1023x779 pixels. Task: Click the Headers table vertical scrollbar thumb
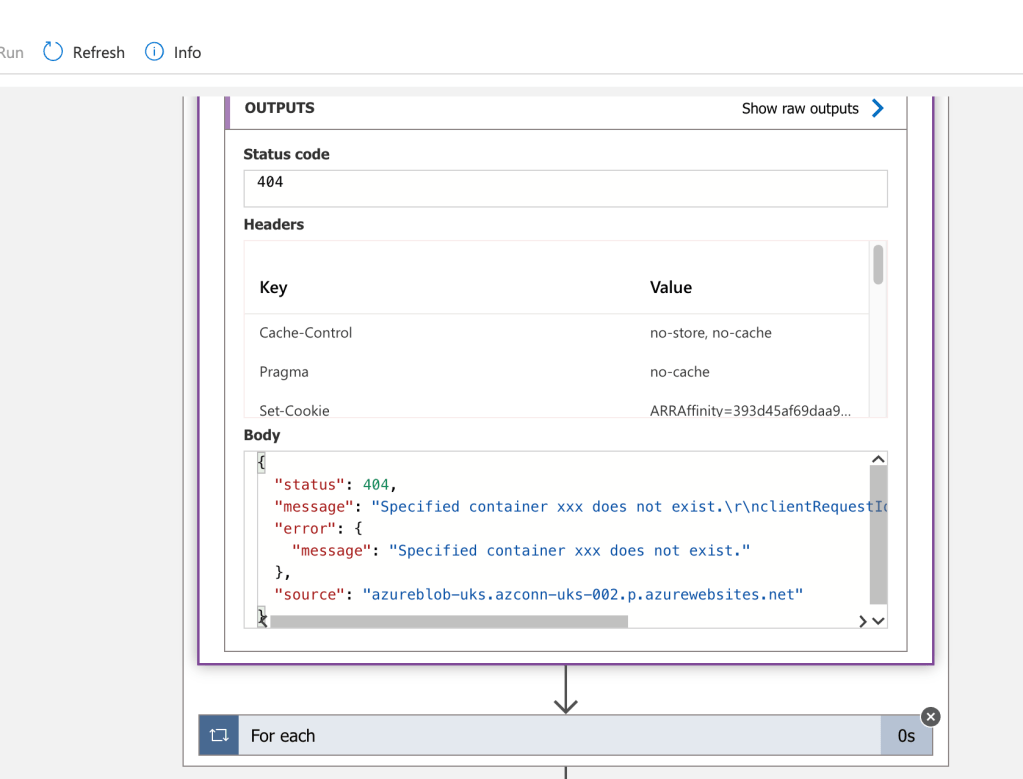[x=878, y=264]
